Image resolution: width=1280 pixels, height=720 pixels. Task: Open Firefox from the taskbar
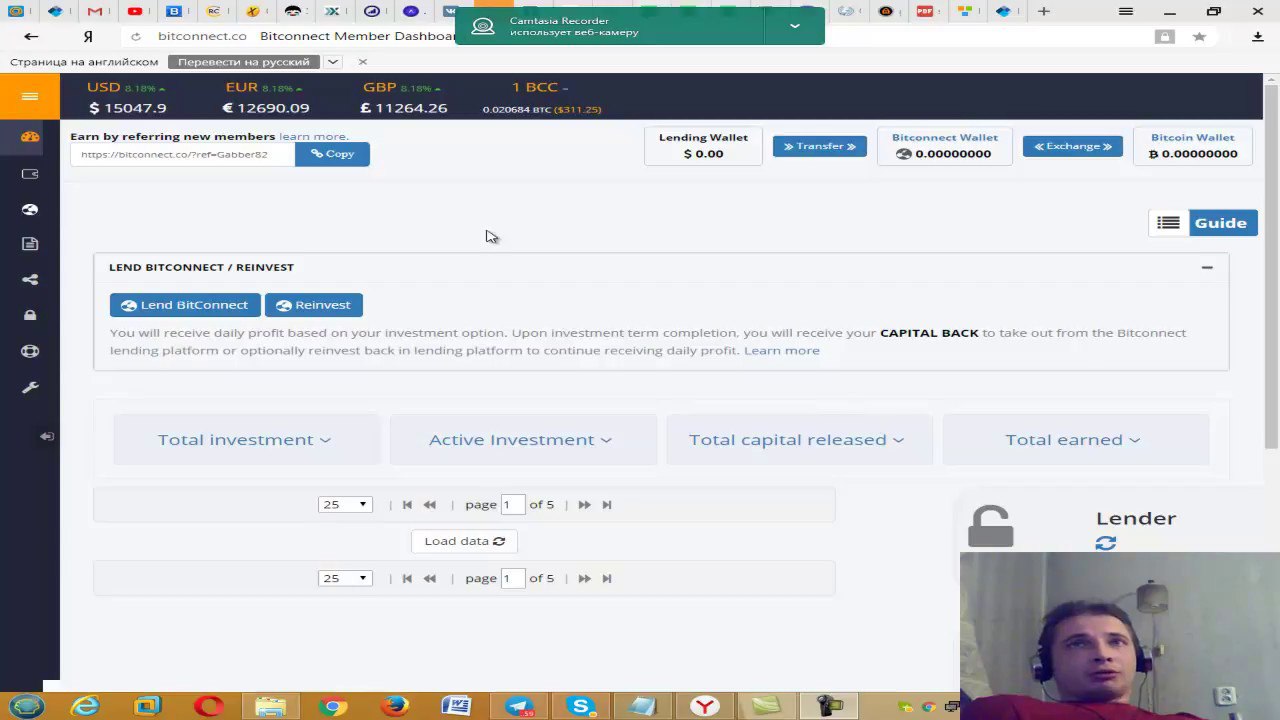point(395,706)
